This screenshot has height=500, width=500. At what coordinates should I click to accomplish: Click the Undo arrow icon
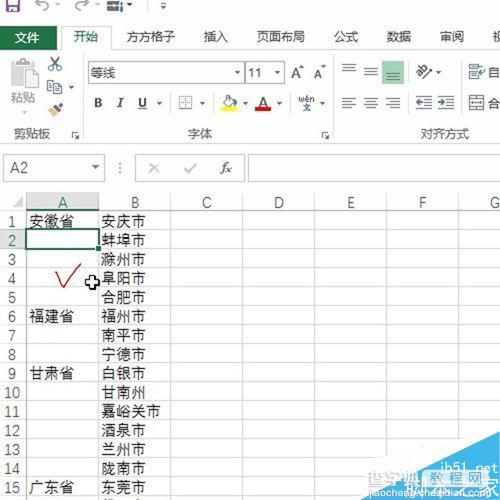pyautogui.click(x=43, y=5)
